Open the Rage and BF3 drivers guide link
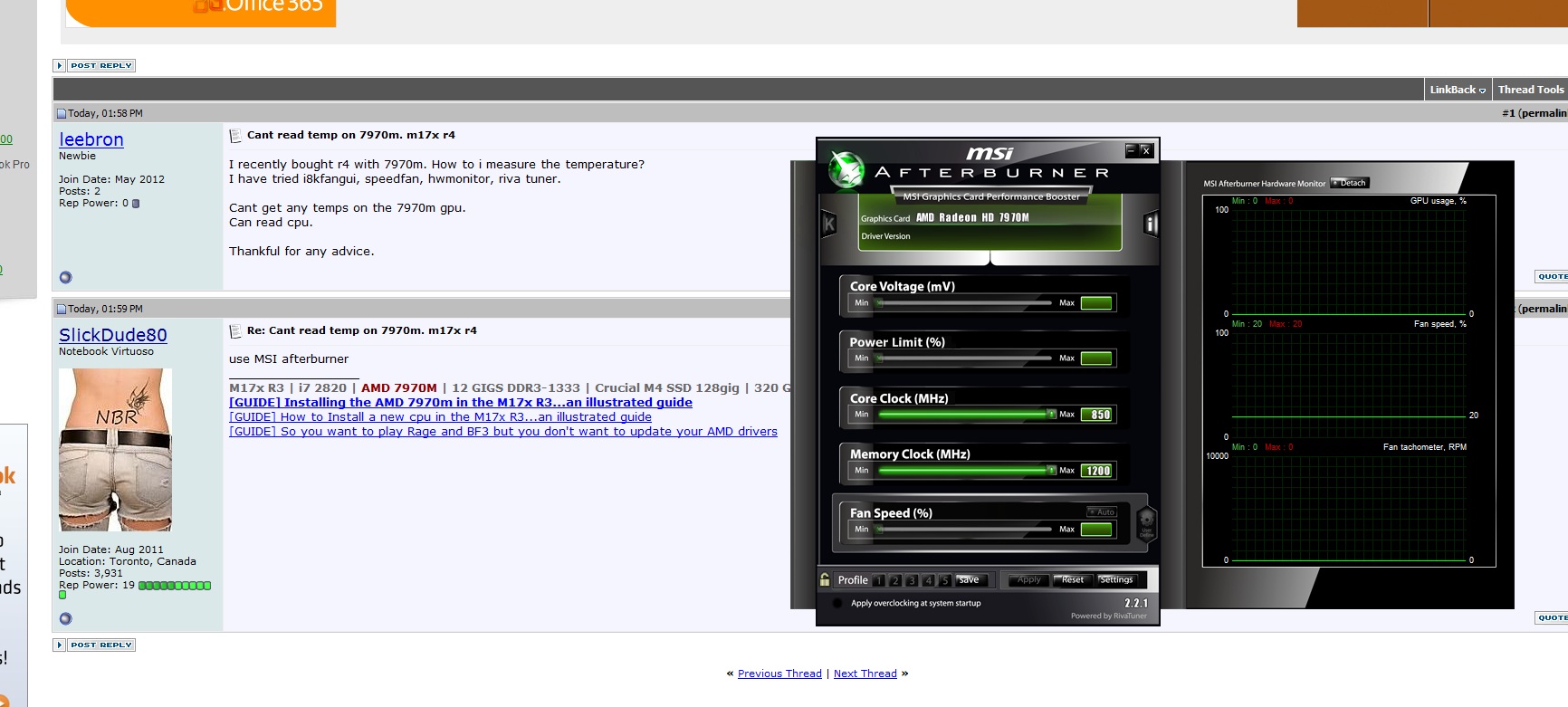 (x=503, y=432)
